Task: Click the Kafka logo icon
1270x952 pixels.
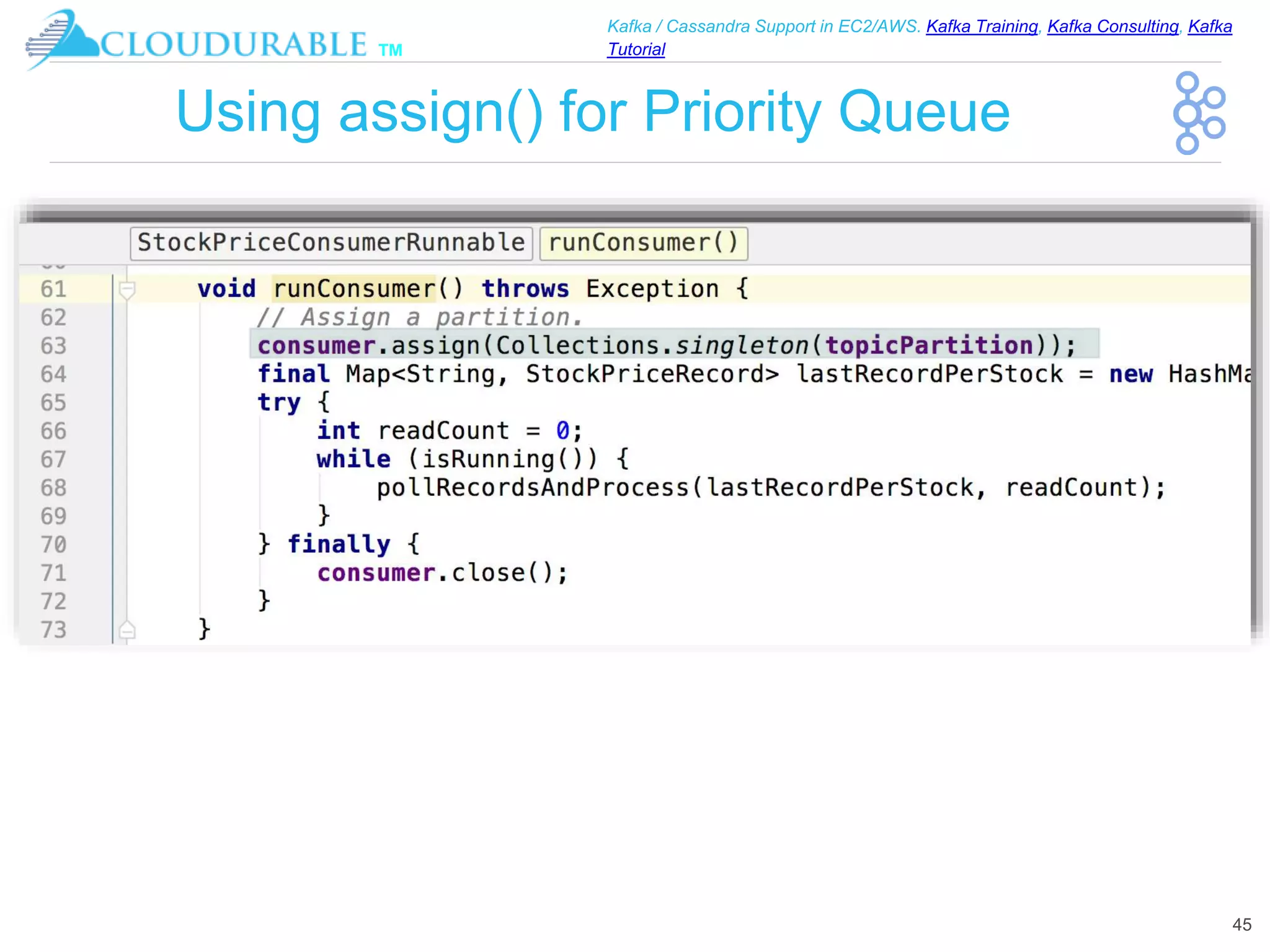Action: coord(1198,113)
